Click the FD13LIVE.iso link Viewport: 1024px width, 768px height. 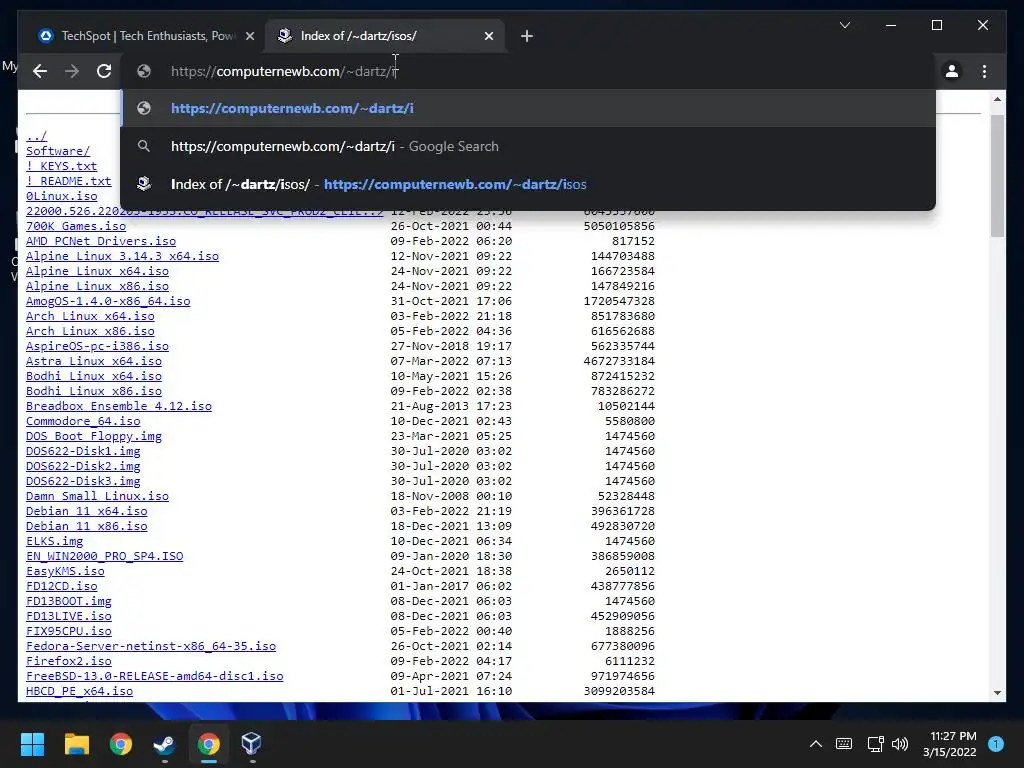69,616
